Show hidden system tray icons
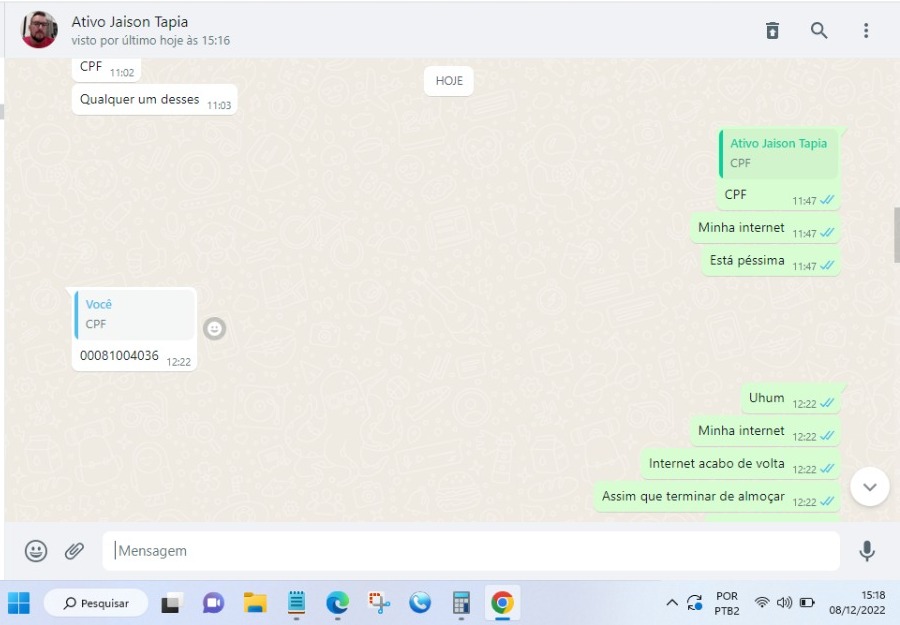The height and width of the screenshot is (625, 900). pyautogui.click(x=671, y=603)
